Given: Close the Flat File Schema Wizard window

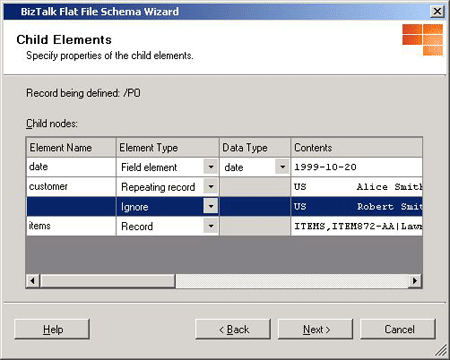Looking at the screenshot, I should tap(437, 12).
